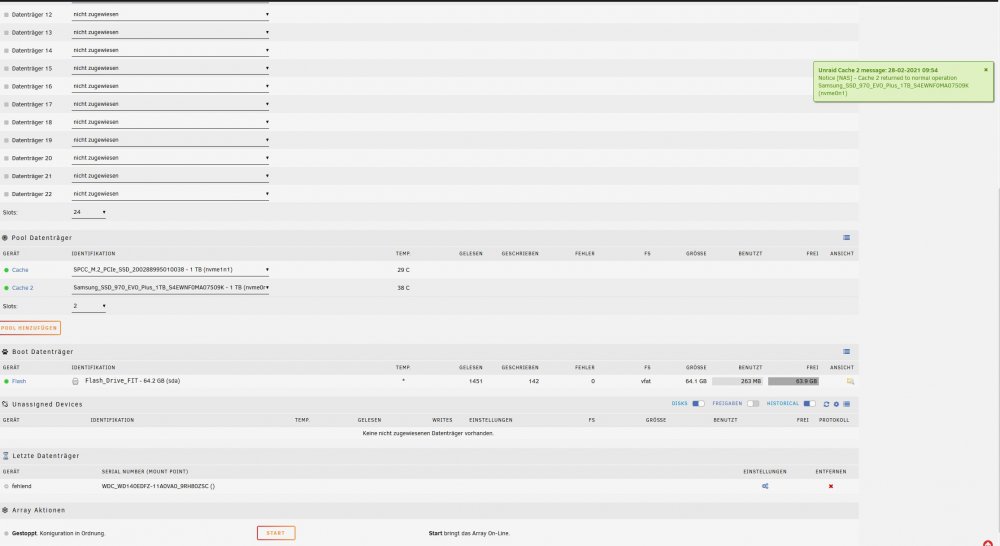Viewport: 1000px width, 546px height.
Task: Click the Pool hinzufügen button
Action: (29, 328)
